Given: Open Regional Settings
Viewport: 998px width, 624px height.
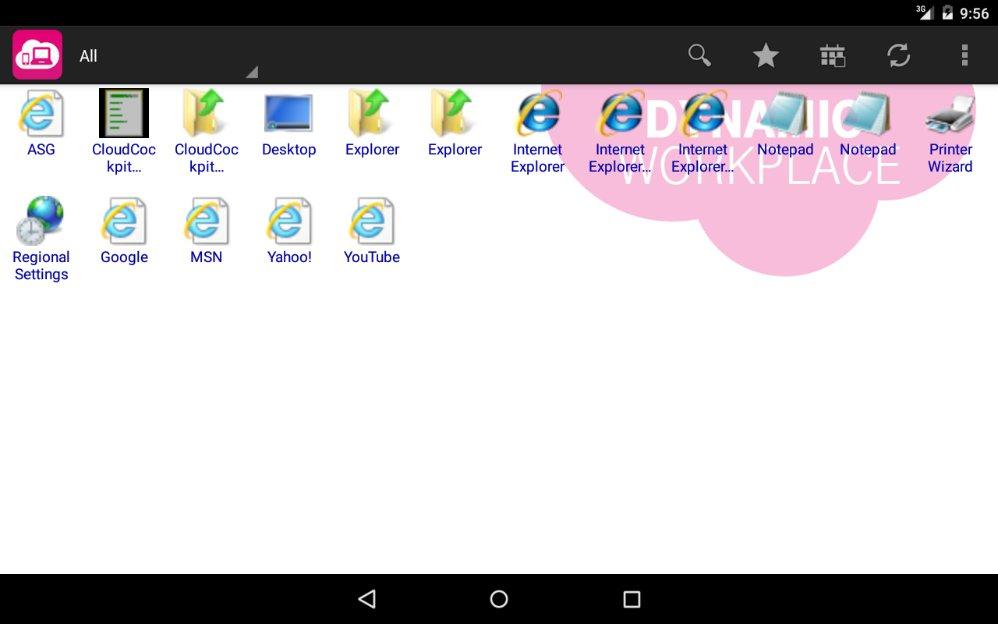Looking at the screenshot, I should (x=41, y=239).
